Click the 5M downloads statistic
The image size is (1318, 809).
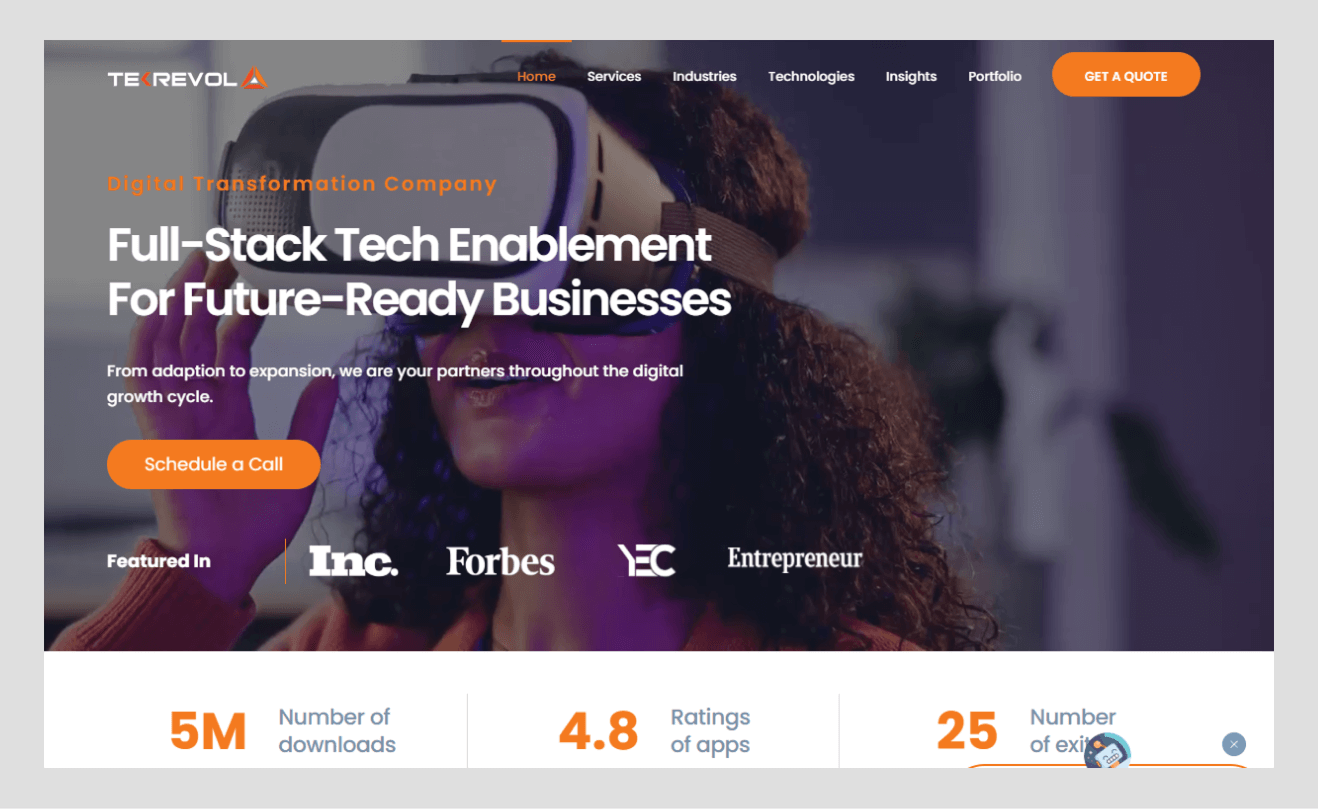click(x=283, y=731)
